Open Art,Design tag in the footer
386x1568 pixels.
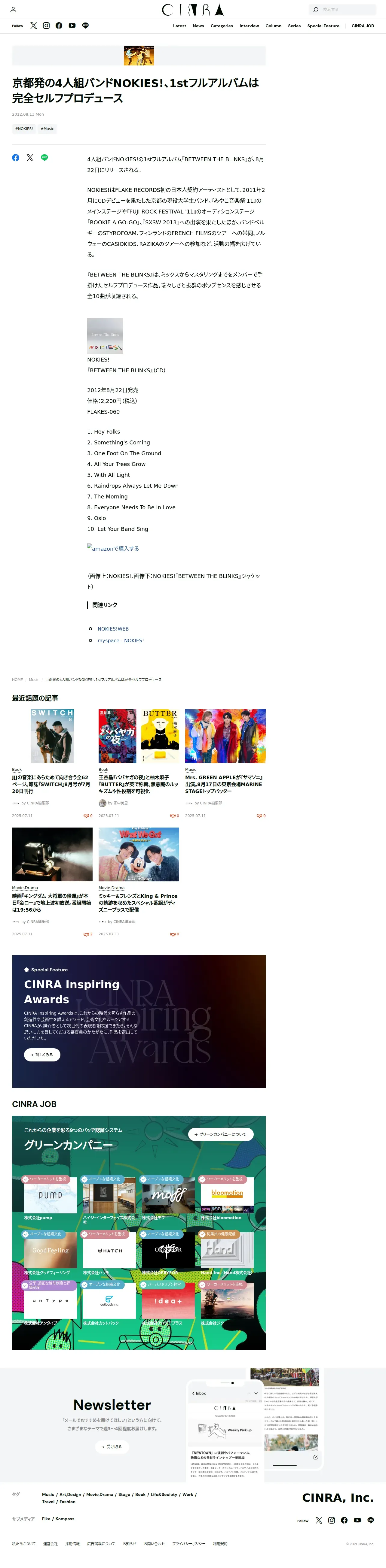70,1495
